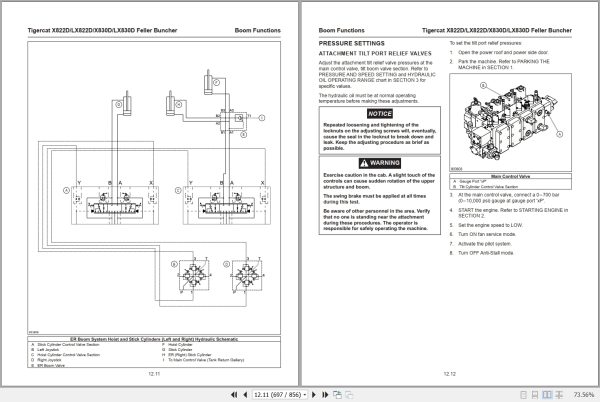Go to the first page
This screenshot has height=402, width=600.
[234, 395]
